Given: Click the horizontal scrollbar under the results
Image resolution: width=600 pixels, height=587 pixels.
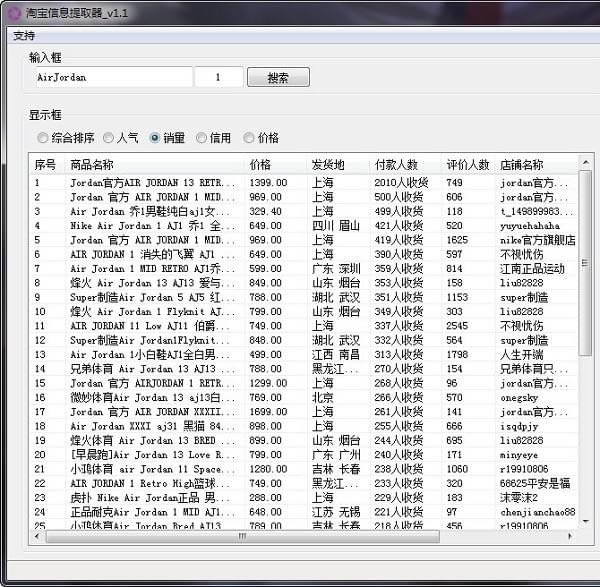Looking at the screenshot, I should pos(240,536).
